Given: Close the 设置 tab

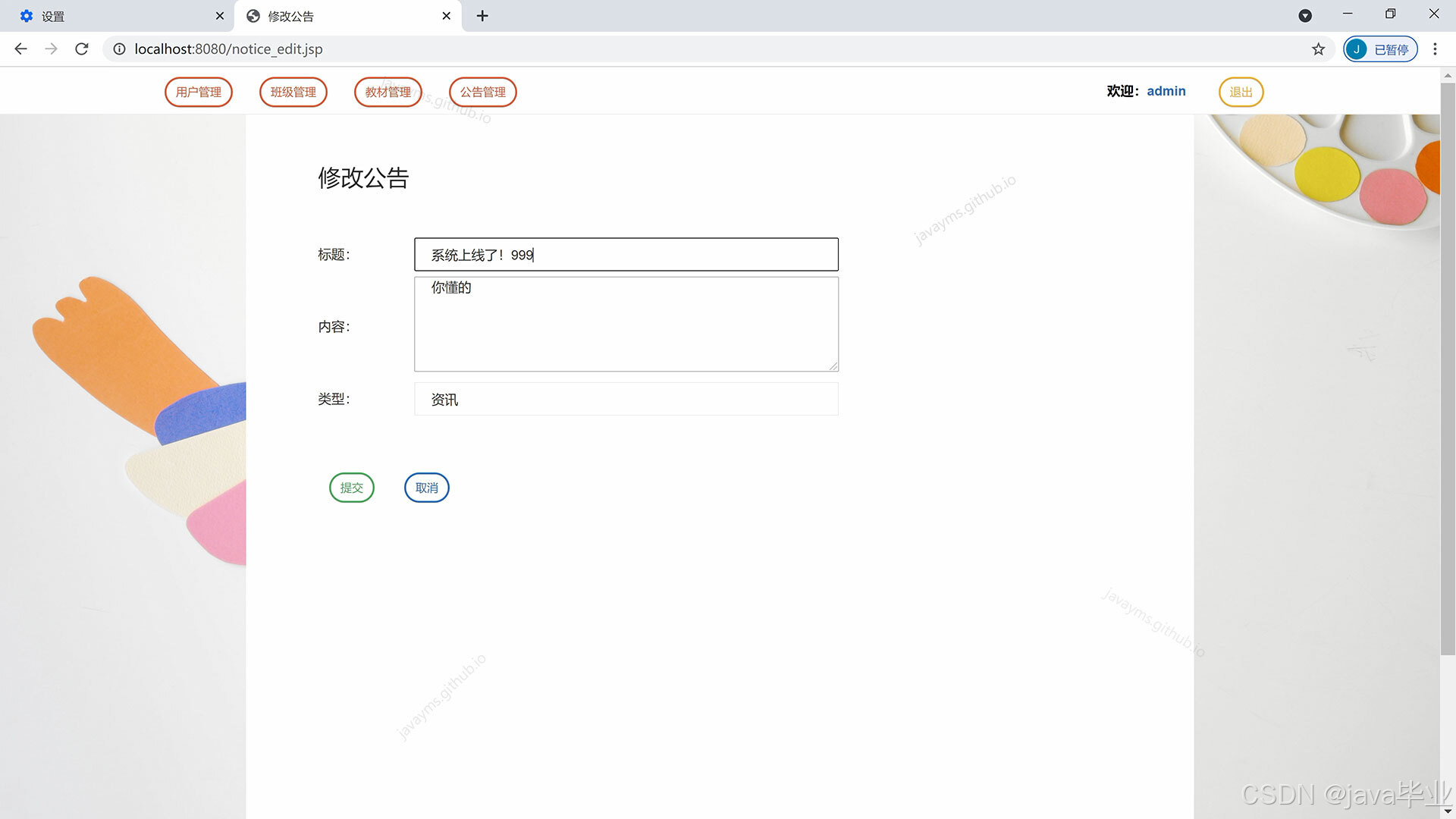Looking at the screenshot, I should pyautogui.click(x=220, y=16).
